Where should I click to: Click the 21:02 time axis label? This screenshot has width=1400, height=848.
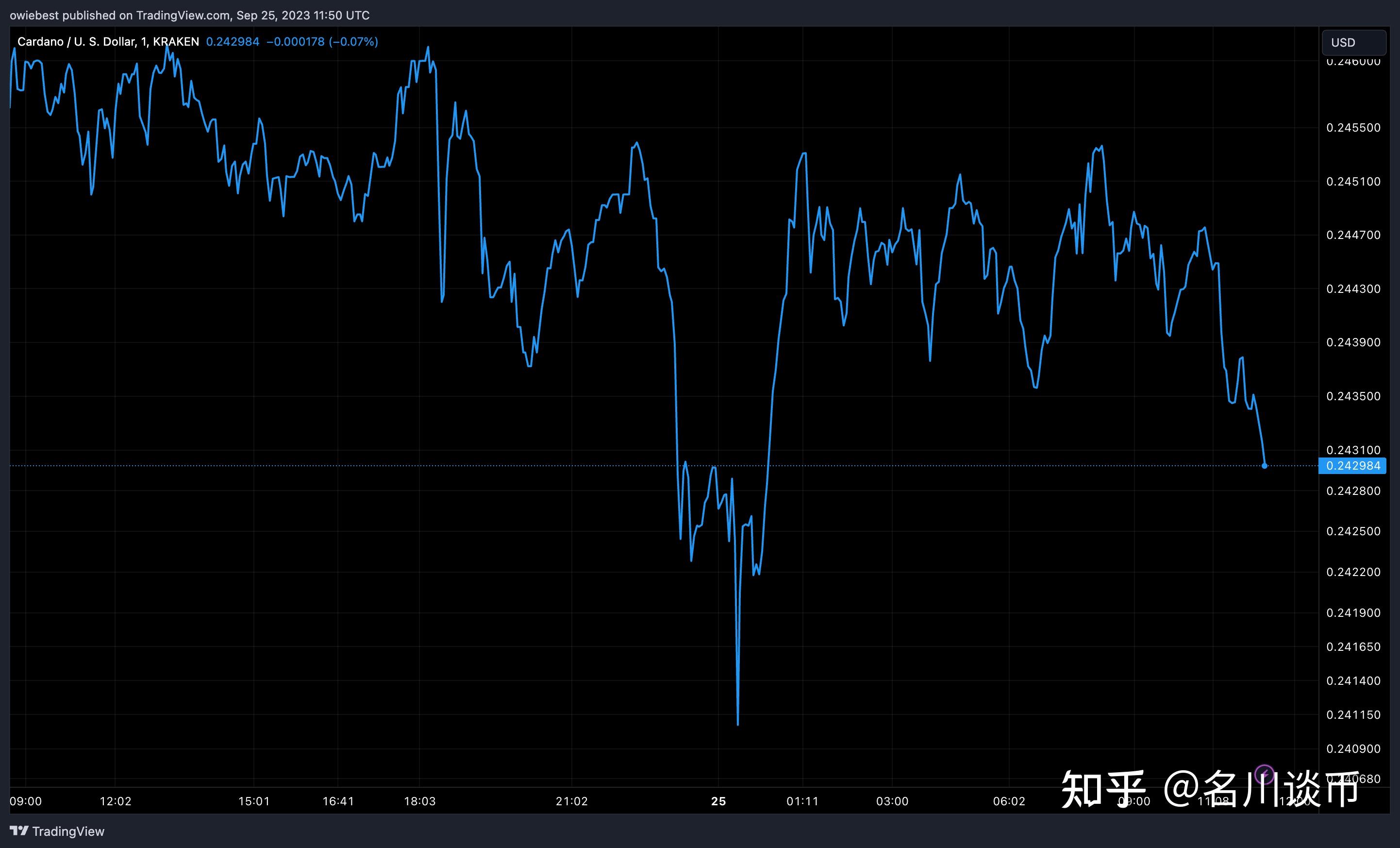point(571,801)
